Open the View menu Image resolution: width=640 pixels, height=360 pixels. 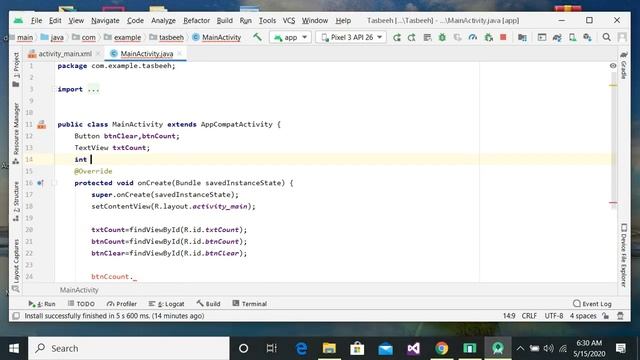pyautogui.click(x=76, y=20)
